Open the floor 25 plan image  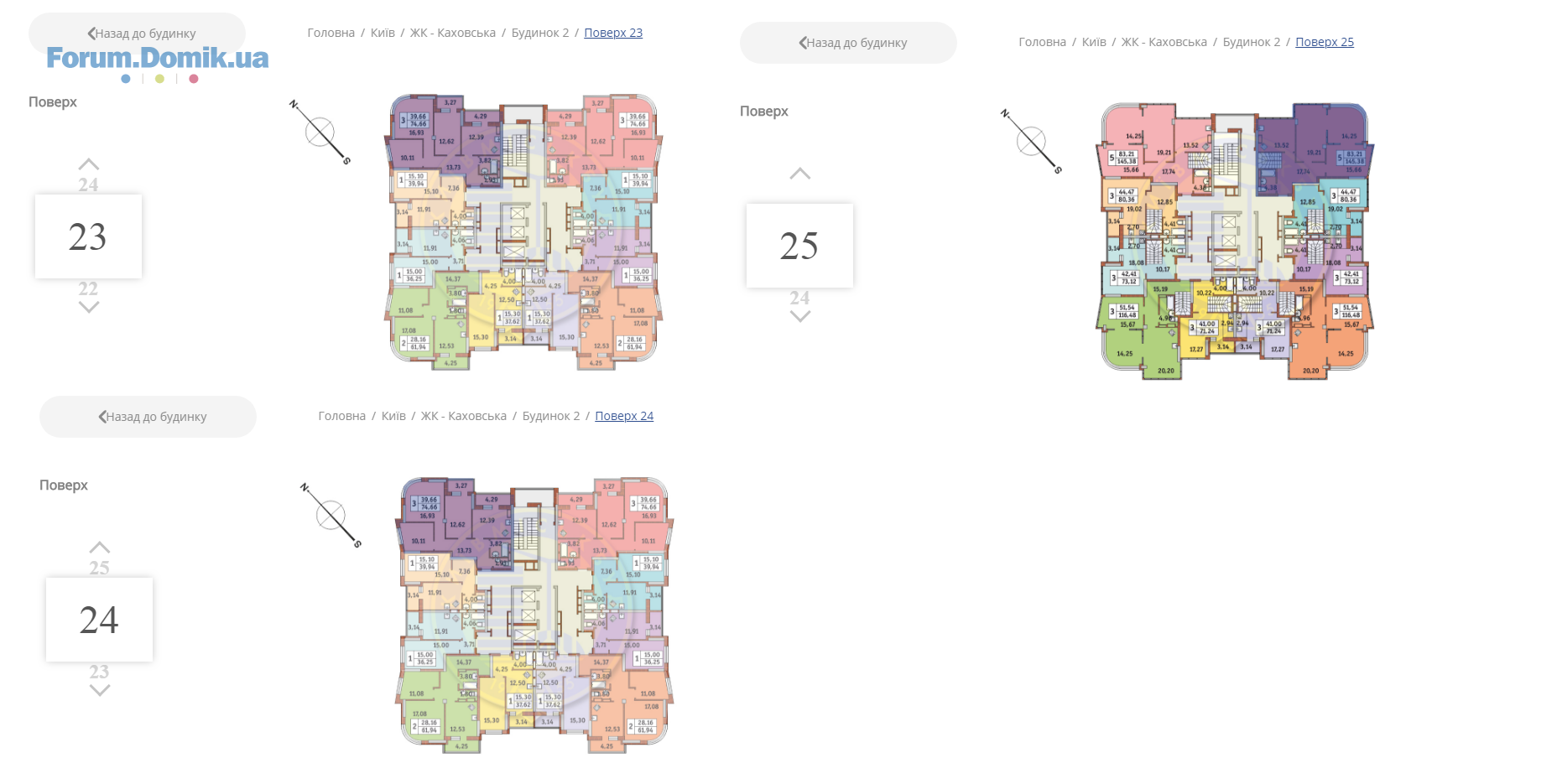point(1235,241)
